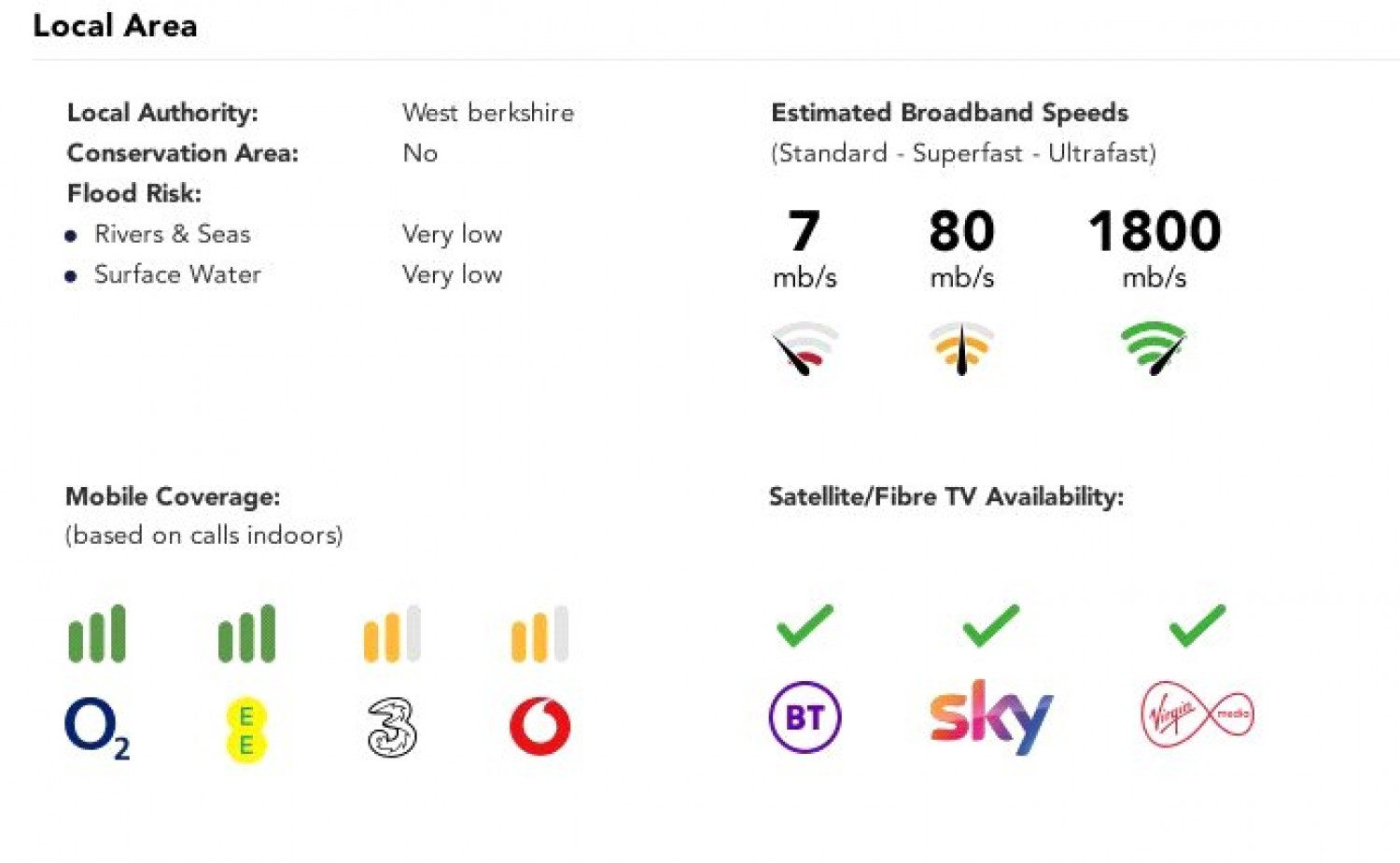The width and height of the screenshot is (1400, 863).
Task: Click the Three network logo
Action: click(x=392, y=727)
